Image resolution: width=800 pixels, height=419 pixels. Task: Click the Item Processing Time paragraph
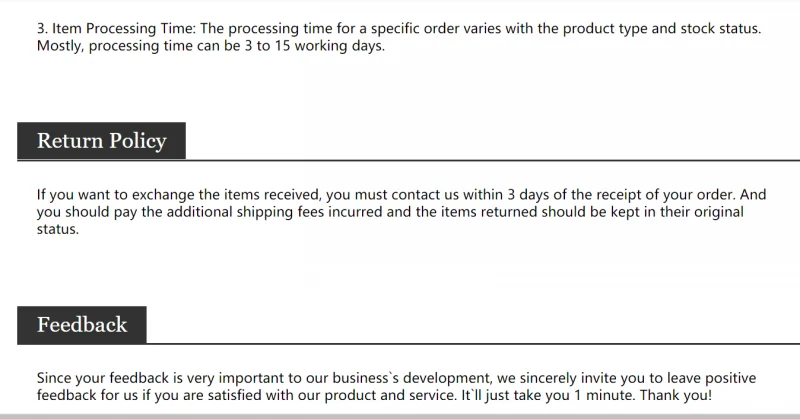(x=398, y=37)
